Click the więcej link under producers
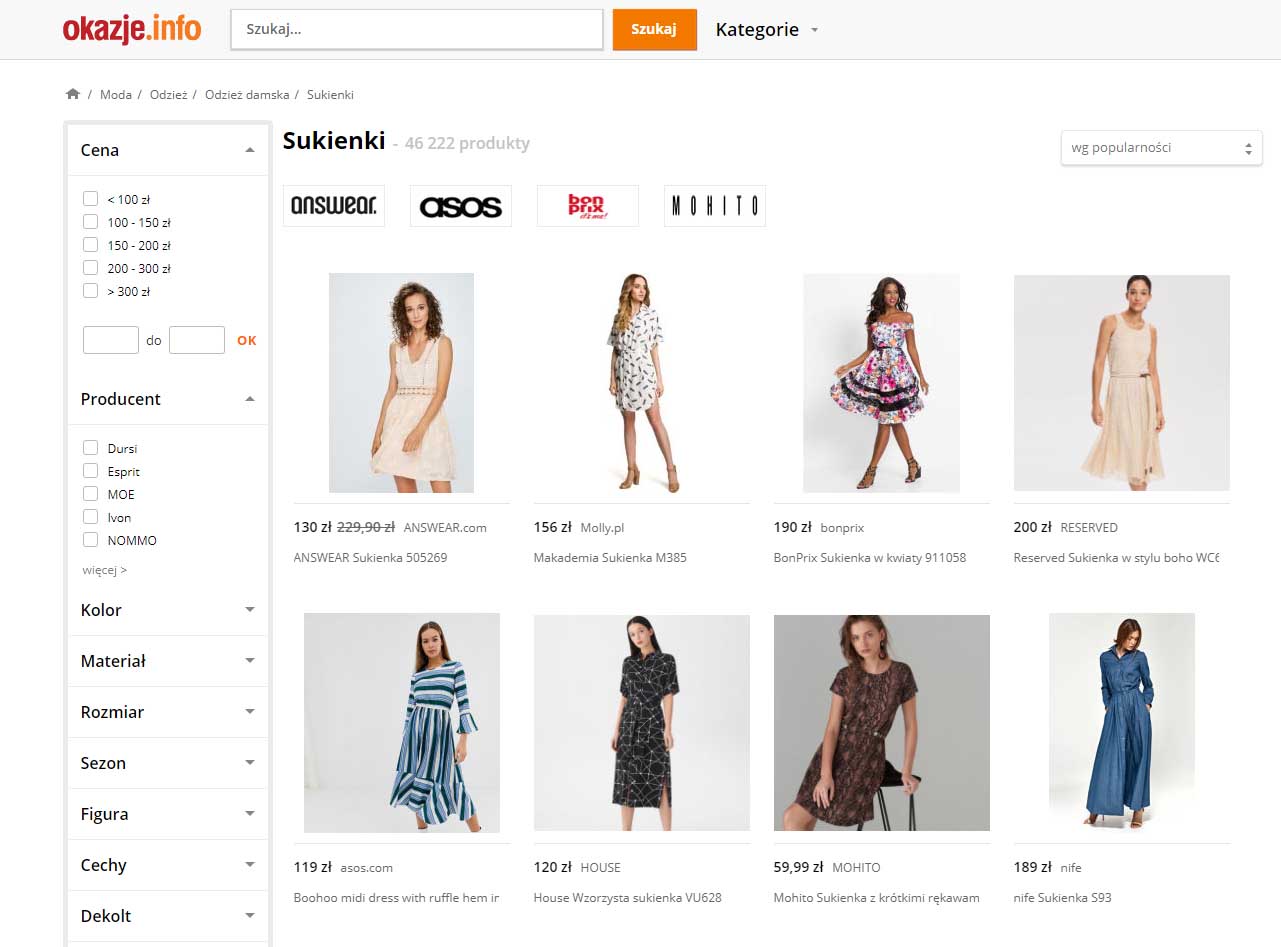The width and height of the screenshot is (1281, 947). point(104,570)
